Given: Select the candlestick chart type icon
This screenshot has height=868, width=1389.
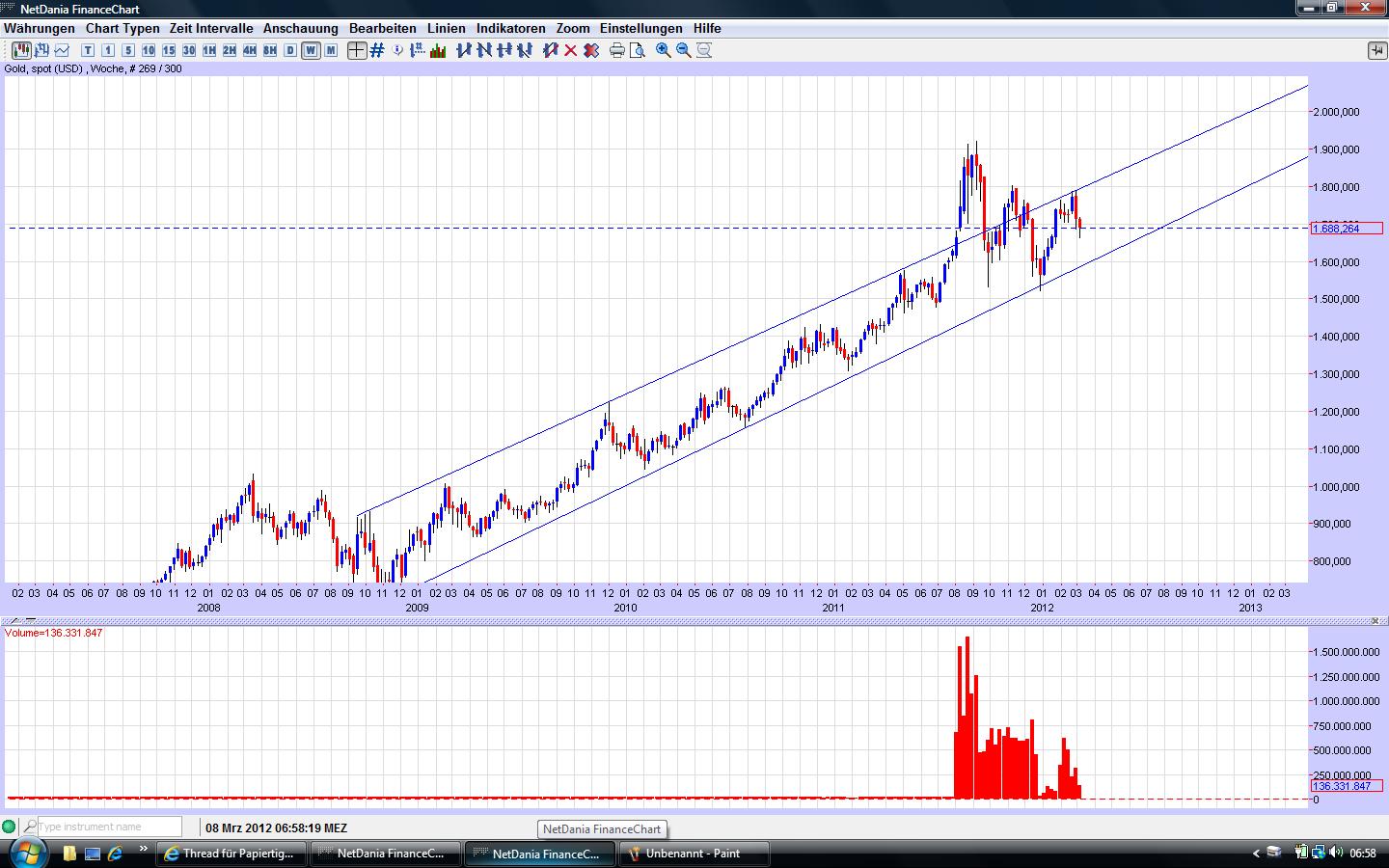Looking at the screenshot, I should pos(20,50).
